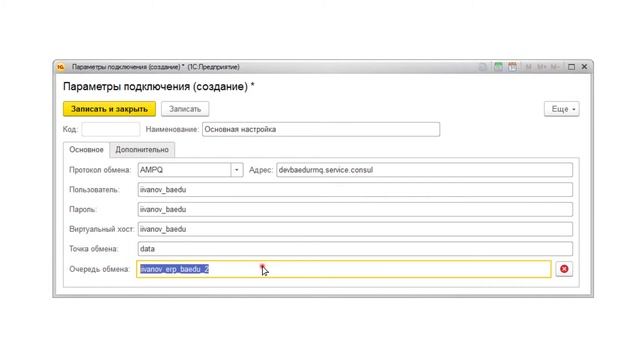Click the Пароль input field

point(355,209)
